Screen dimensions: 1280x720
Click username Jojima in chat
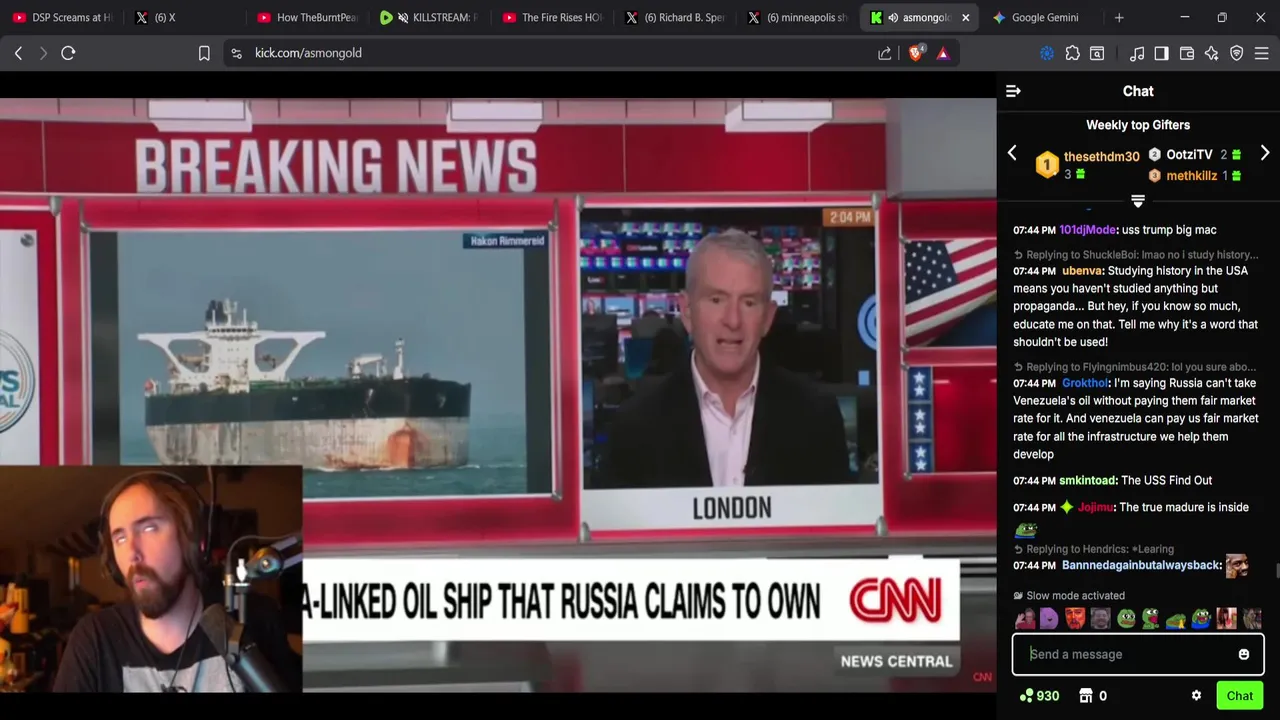[x=1095, y=508]
